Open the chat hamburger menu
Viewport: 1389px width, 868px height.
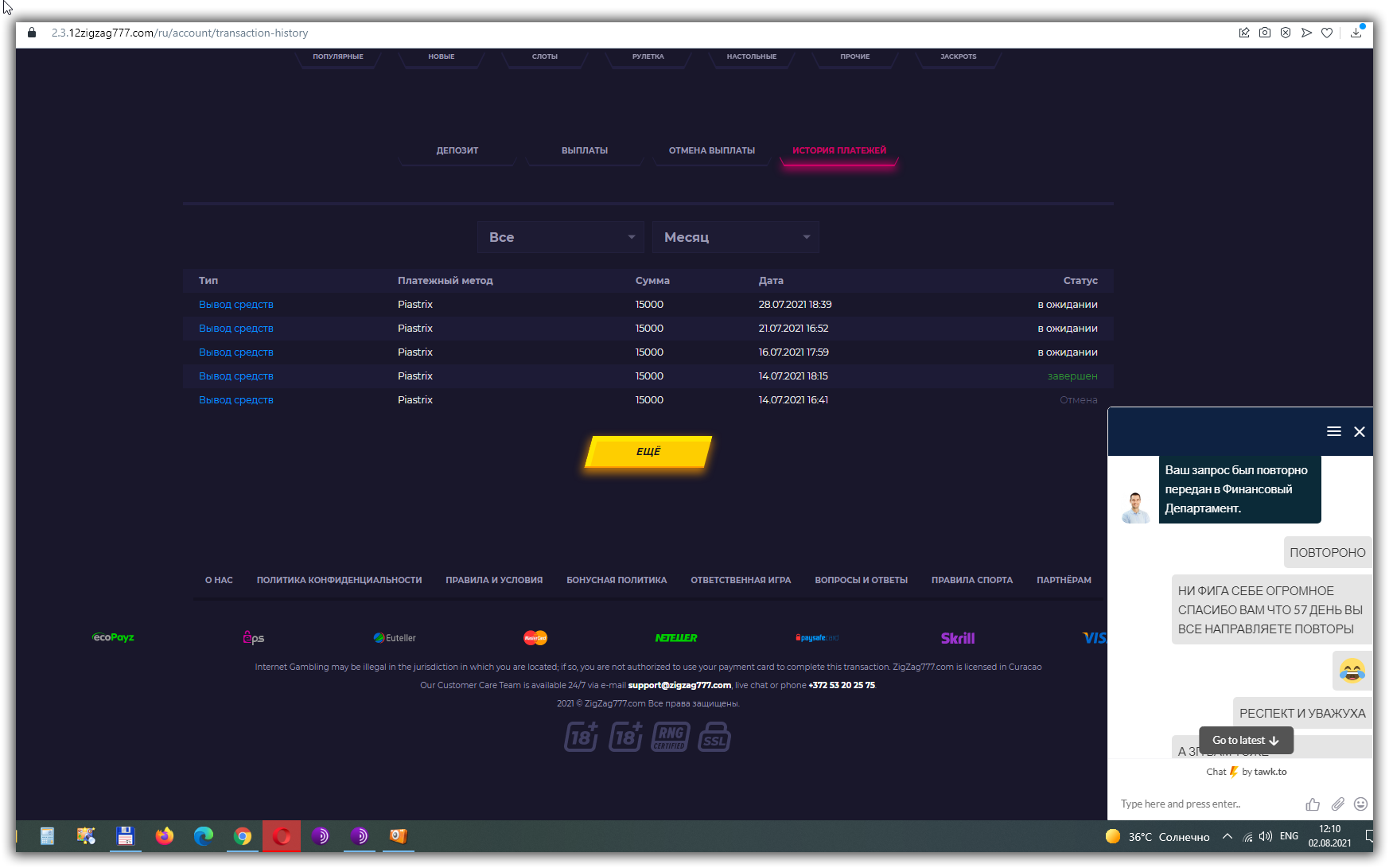pos(1334,431)
